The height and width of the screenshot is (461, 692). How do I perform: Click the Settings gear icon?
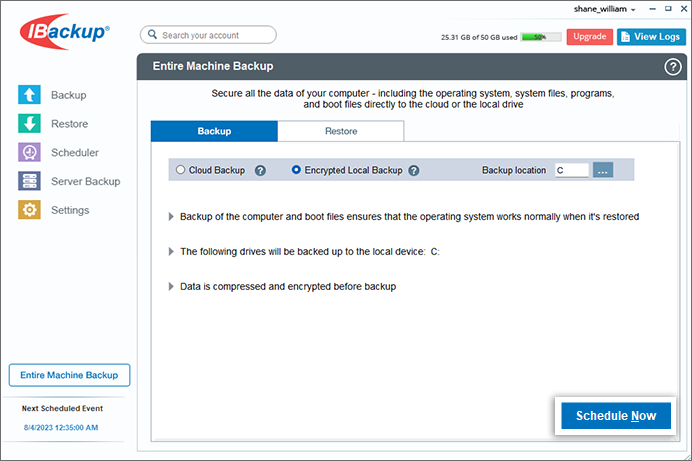(x=29, y=210)
